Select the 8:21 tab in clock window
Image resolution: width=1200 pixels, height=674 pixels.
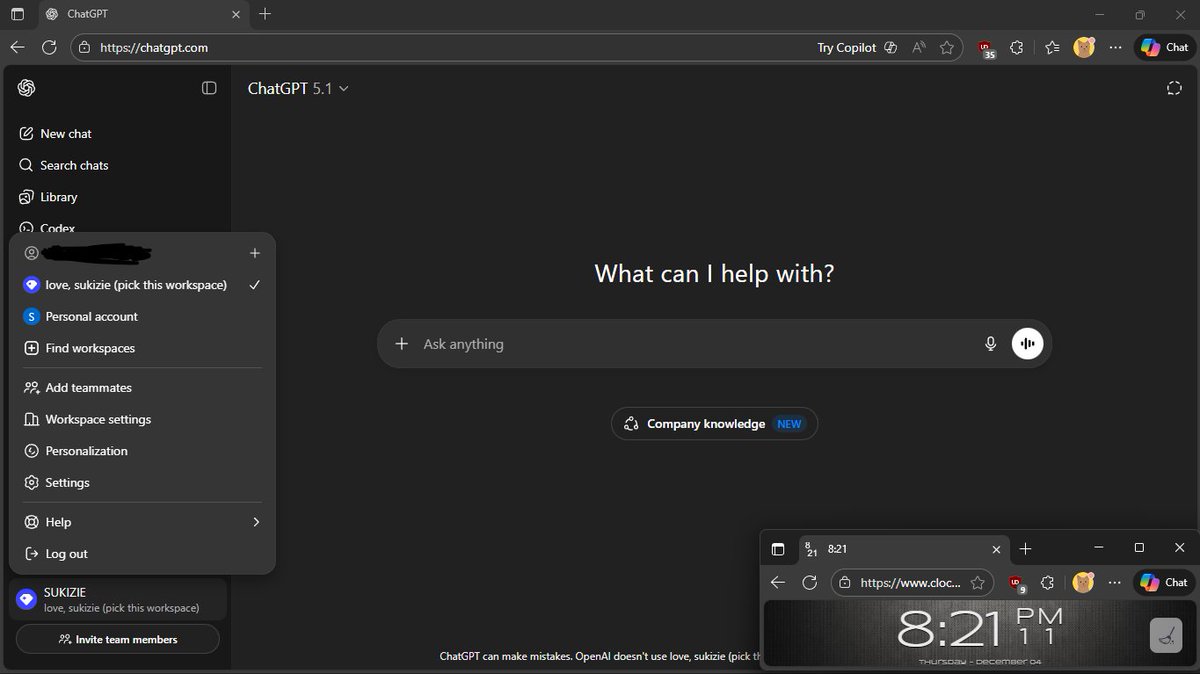point(904,549)
